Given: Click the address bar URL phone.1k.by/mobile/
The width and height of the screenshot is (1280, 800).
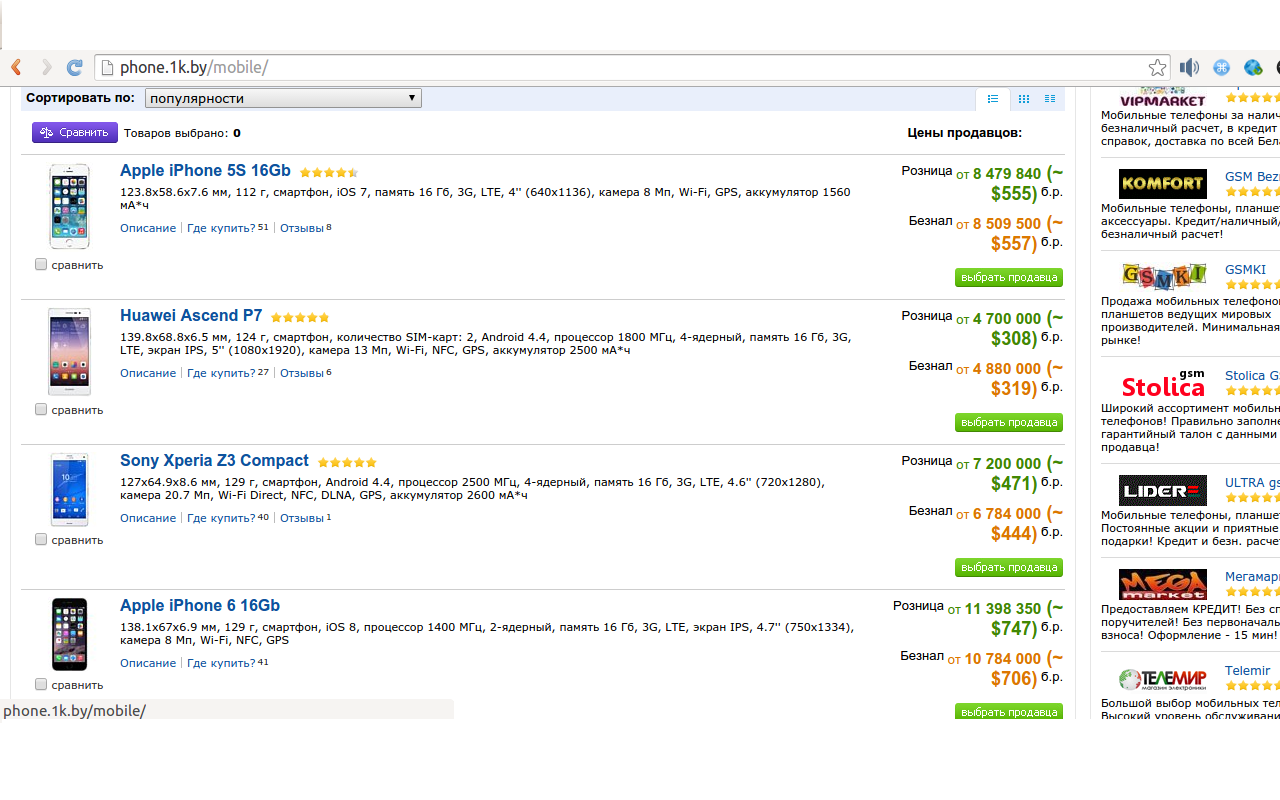Looking at the screenshot, I should tap(194, 68).
